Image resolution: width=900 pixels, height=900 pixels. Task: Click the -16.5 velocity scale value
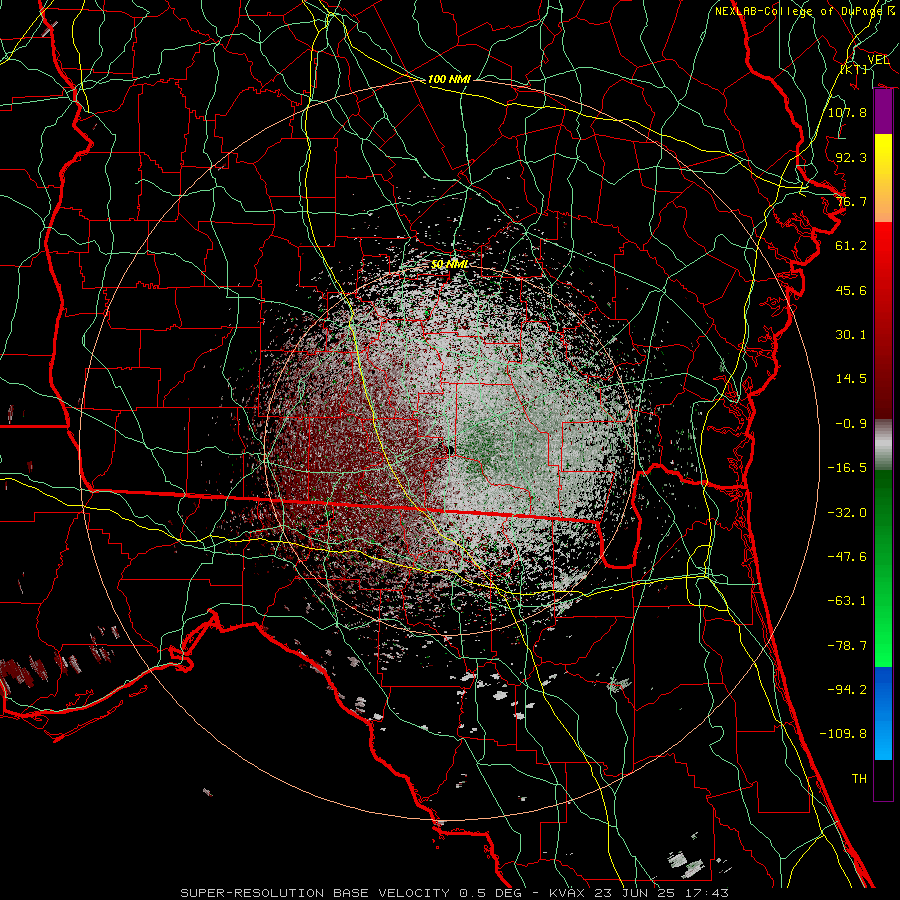(x=847, y=468)
